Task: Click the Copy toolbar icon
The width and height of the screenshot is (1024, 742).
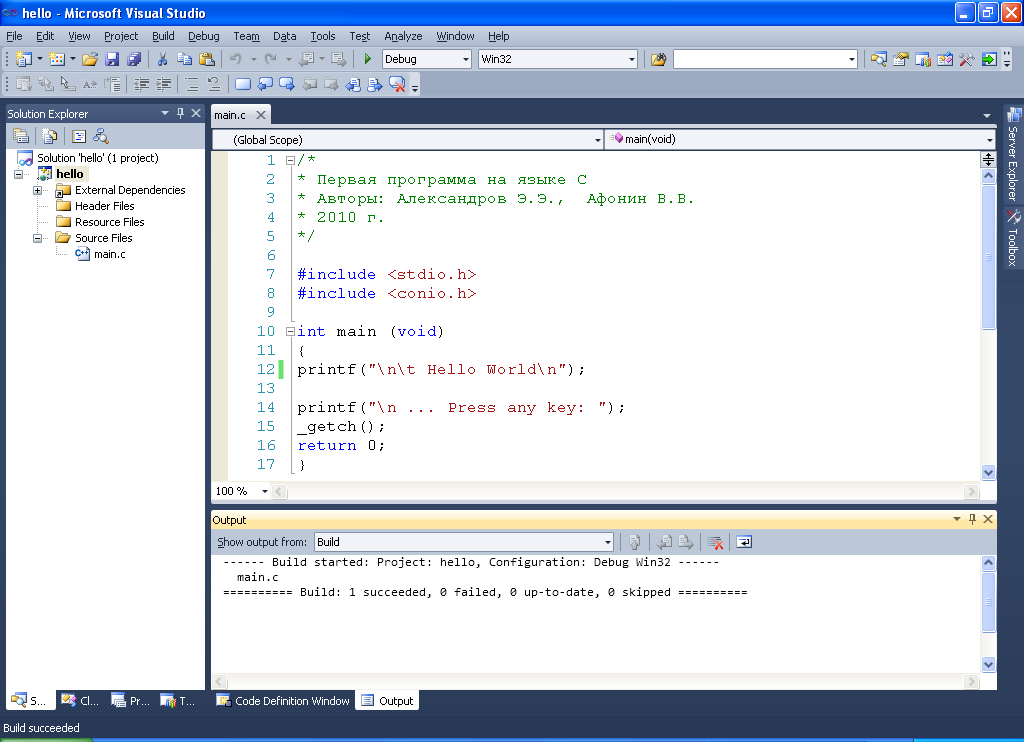Action: pyautogui.click(x=185, y=59)
